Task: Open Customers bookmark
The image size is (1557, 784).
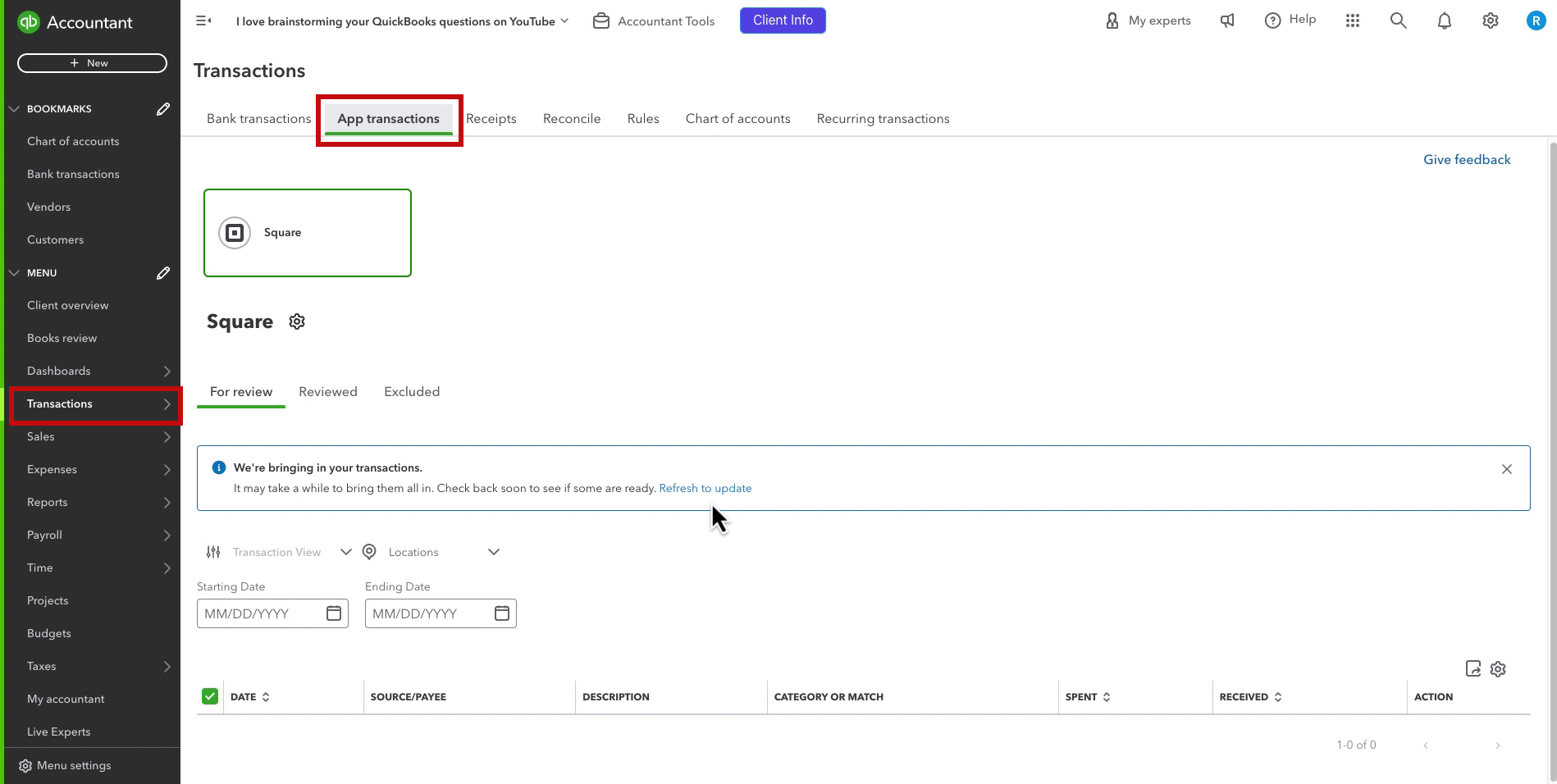Action: 55,240
